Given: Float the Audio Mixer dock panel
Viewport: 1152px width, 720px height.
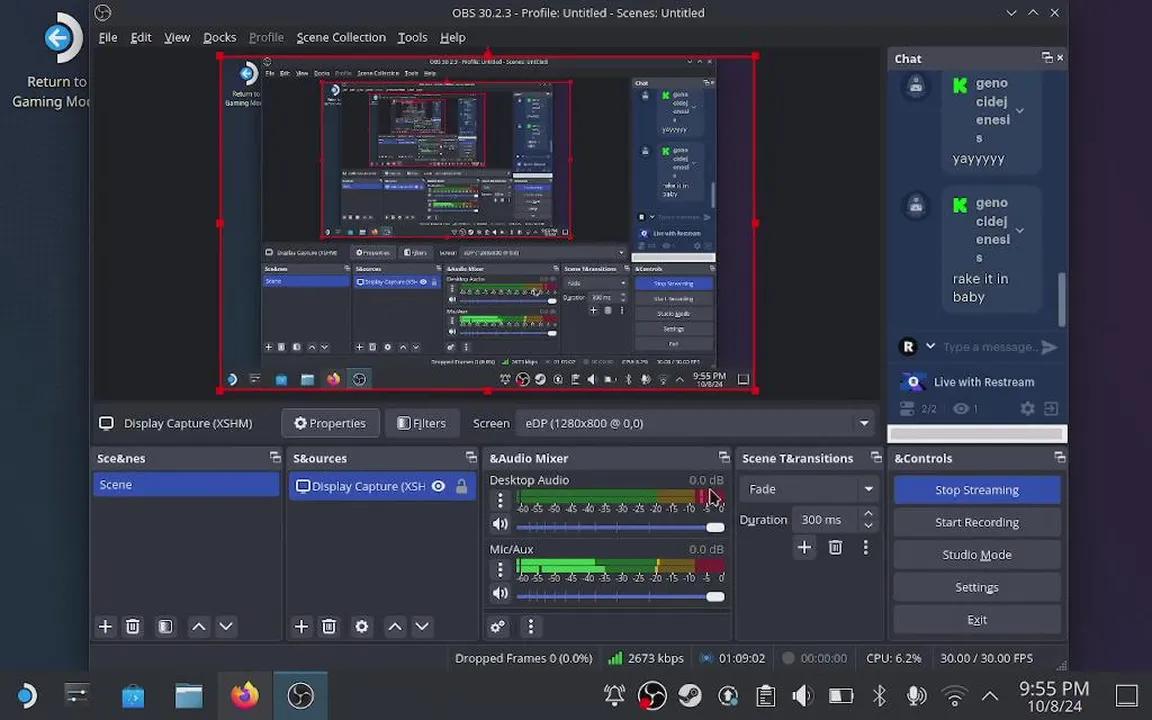Looking at the screenshot, I should (724, 457).
